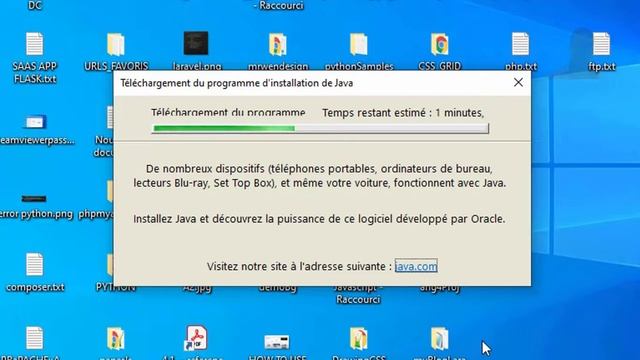
Task: Open the SAAS APP FLASK.txt desktop file
Action: pos(34,44)
